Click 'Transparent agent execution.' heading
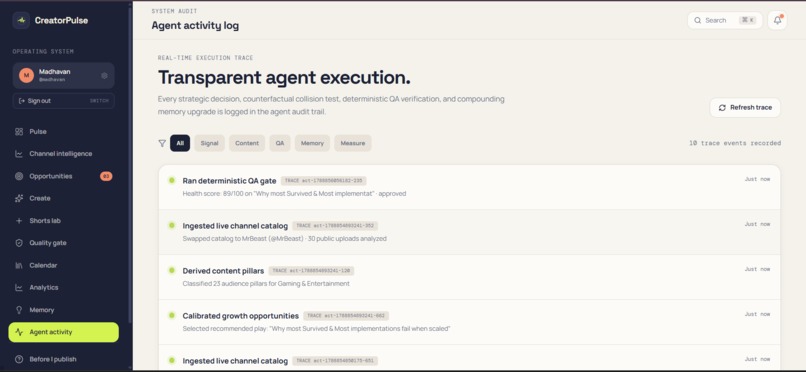This screenshot has height=372, width=806. point(284,77)
